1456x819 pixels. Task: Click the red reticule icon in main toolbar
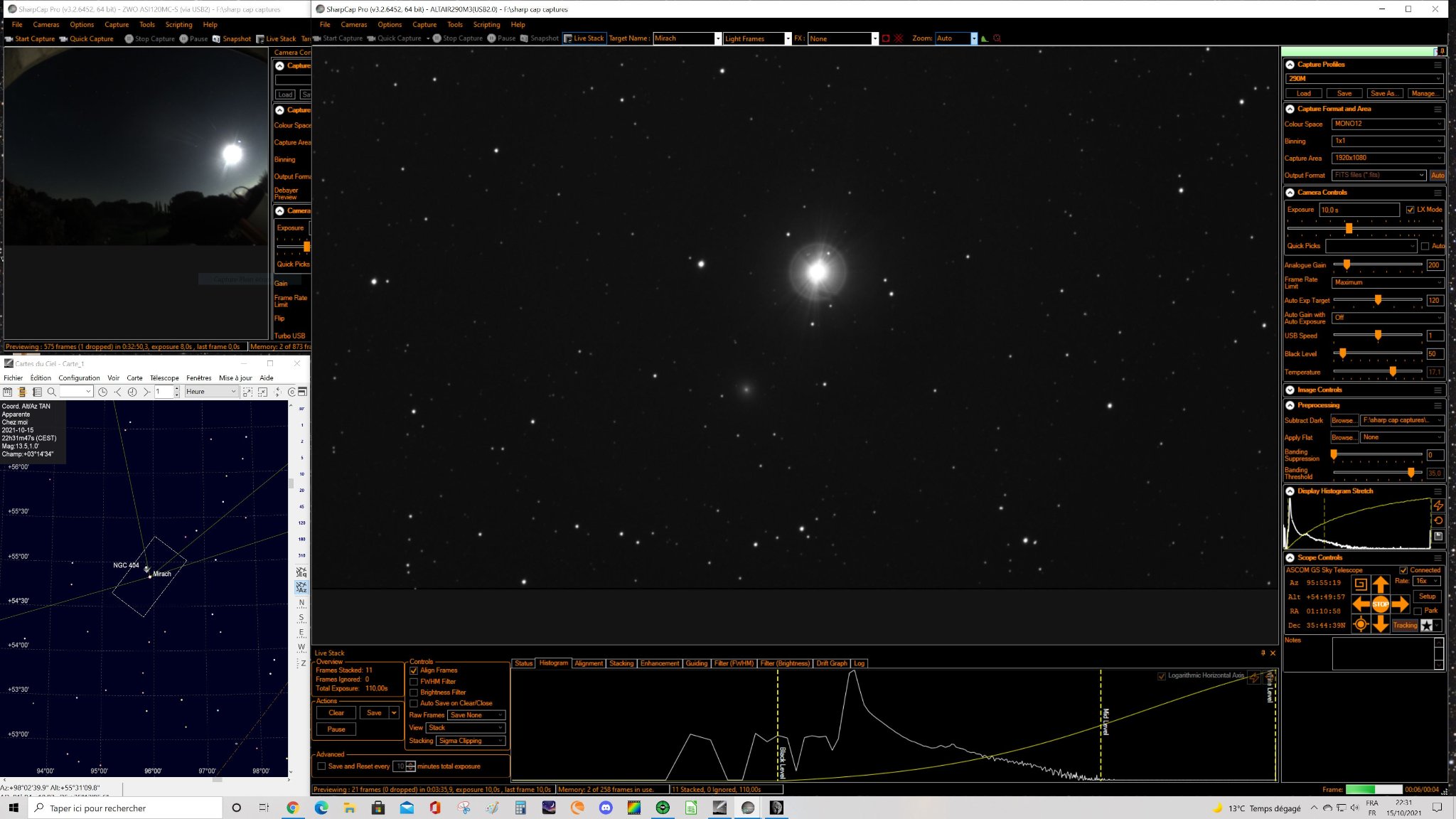[x=899, y=38]
